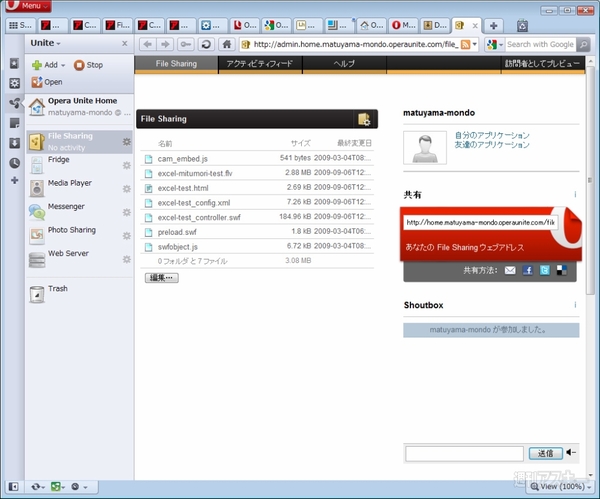
Task: Go forward to next page
Action: point(165,44)
